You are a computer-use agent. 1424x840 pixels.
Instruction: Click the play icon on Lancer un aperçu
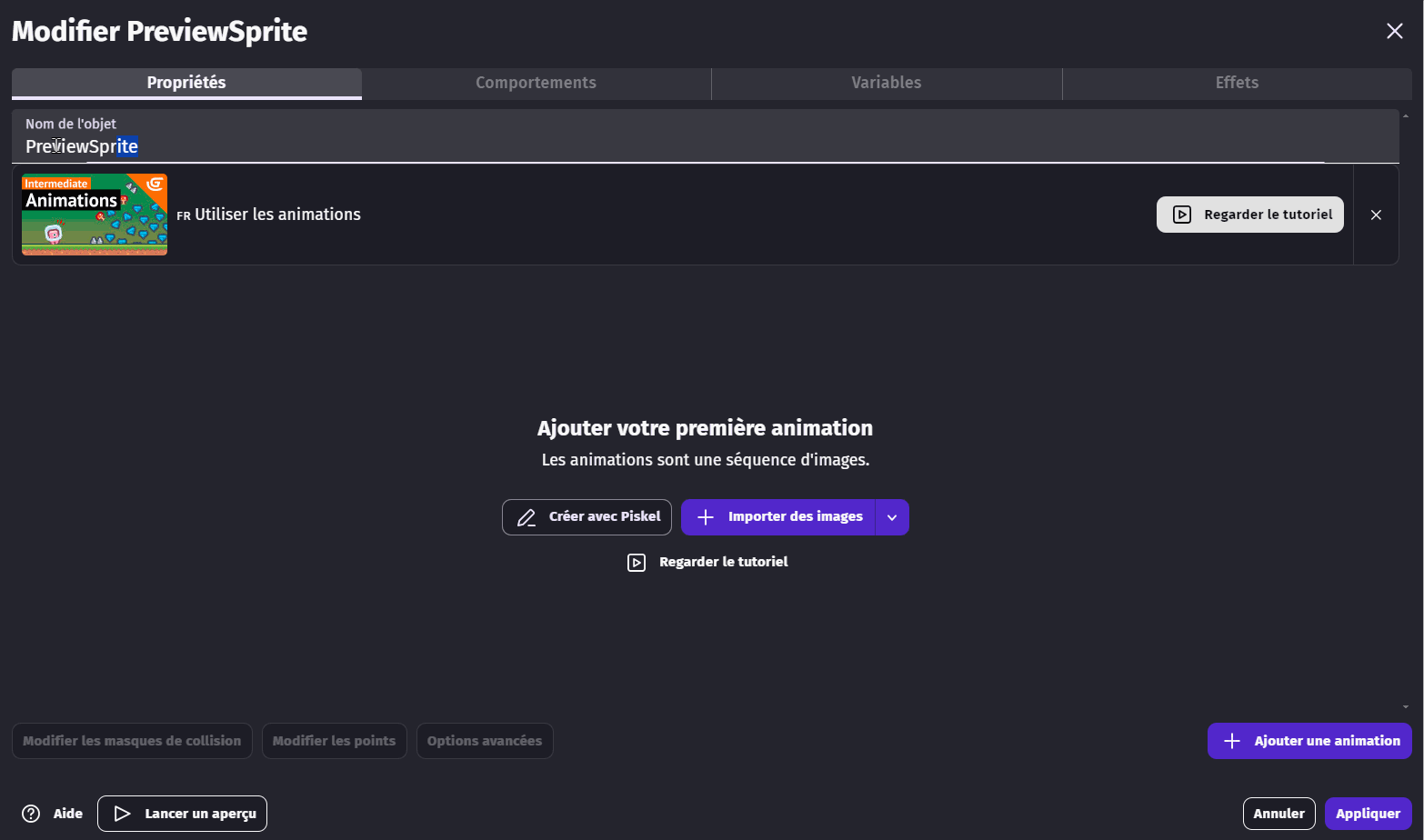pyautogui.click(x=122, y=814)
